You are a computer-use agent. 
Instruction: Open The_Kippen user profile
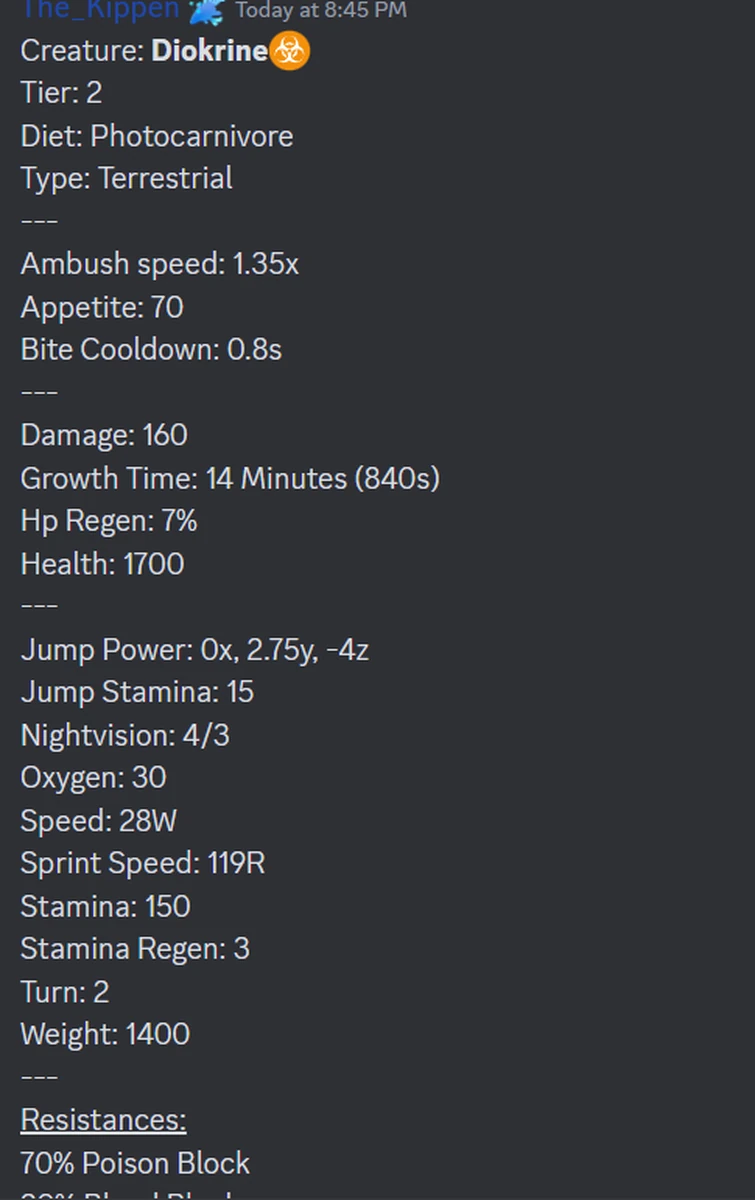coord(100,10)
